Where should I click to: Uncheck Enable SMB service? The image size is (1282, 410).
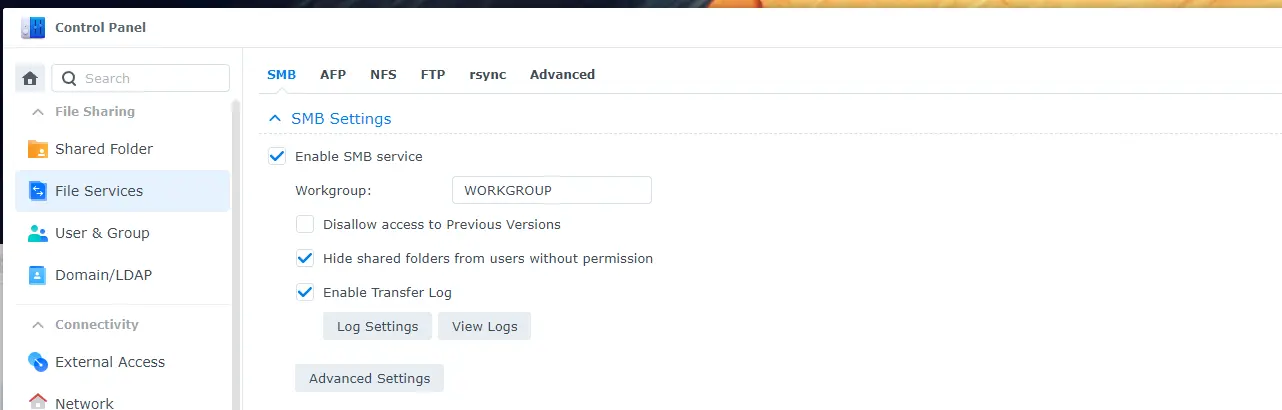point(277,157)
